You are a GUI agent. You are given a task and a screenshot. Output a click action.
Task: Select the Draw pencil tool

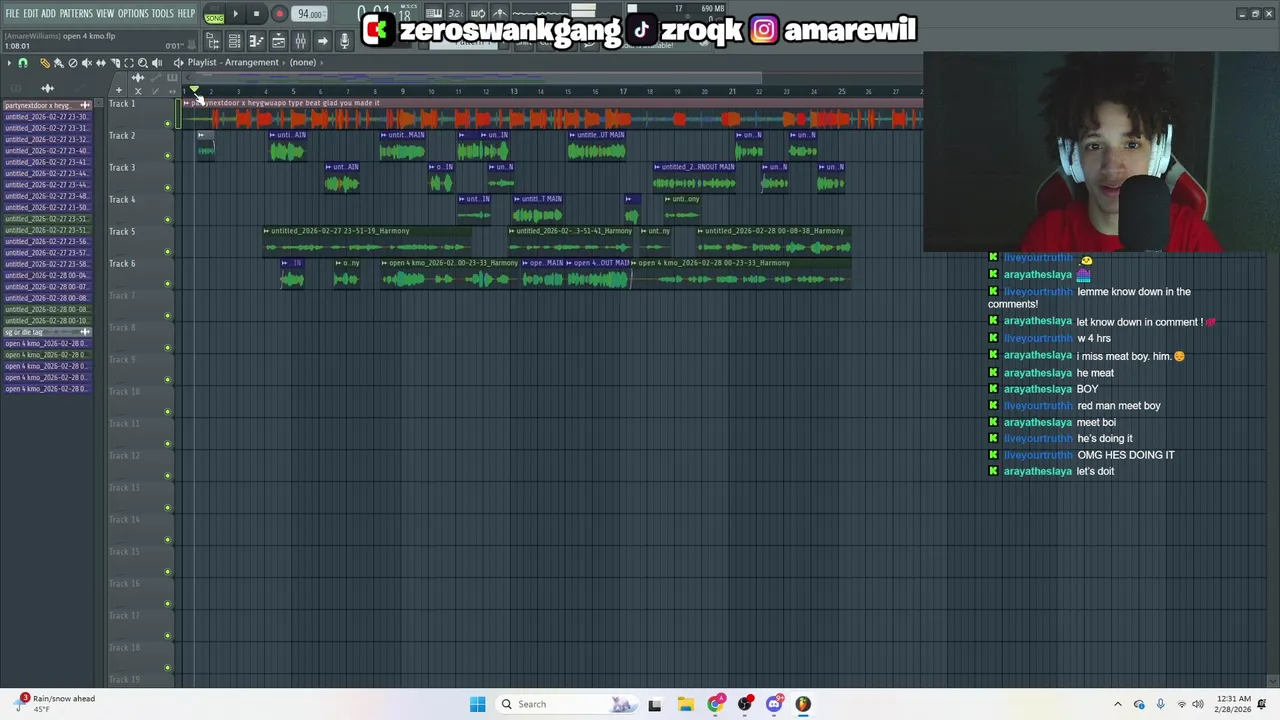(x=44, y=63)
